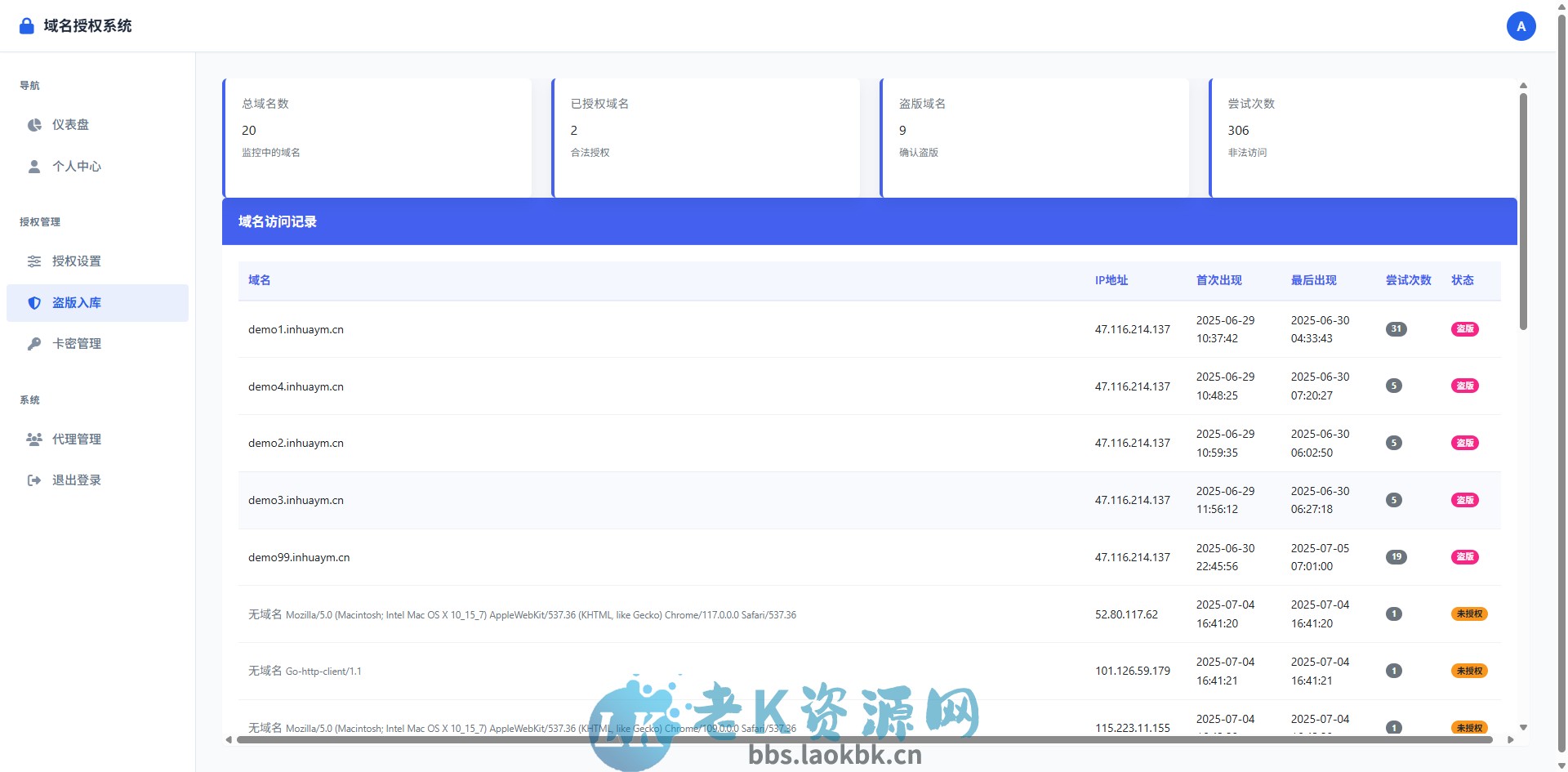Switch to 授权设置 in the sidebar

pos(76,261)
